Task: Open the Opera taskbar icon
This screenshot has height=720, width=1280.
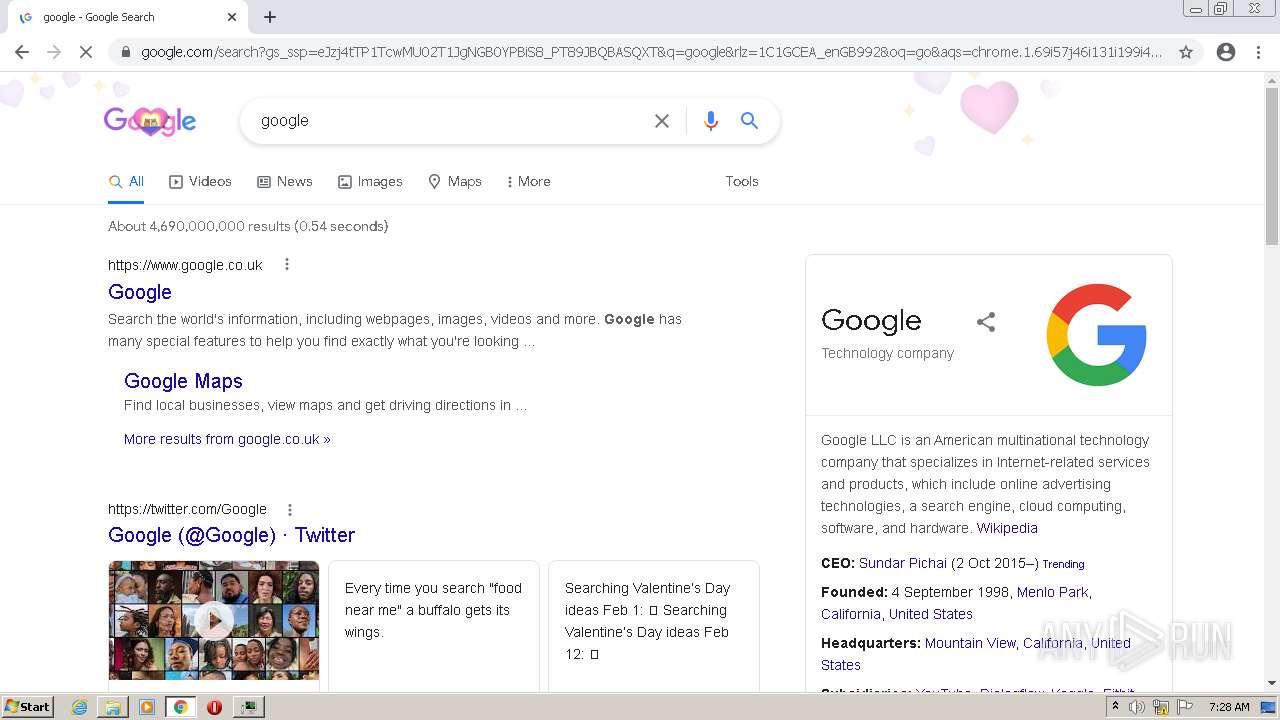Action: coord(214,707)
